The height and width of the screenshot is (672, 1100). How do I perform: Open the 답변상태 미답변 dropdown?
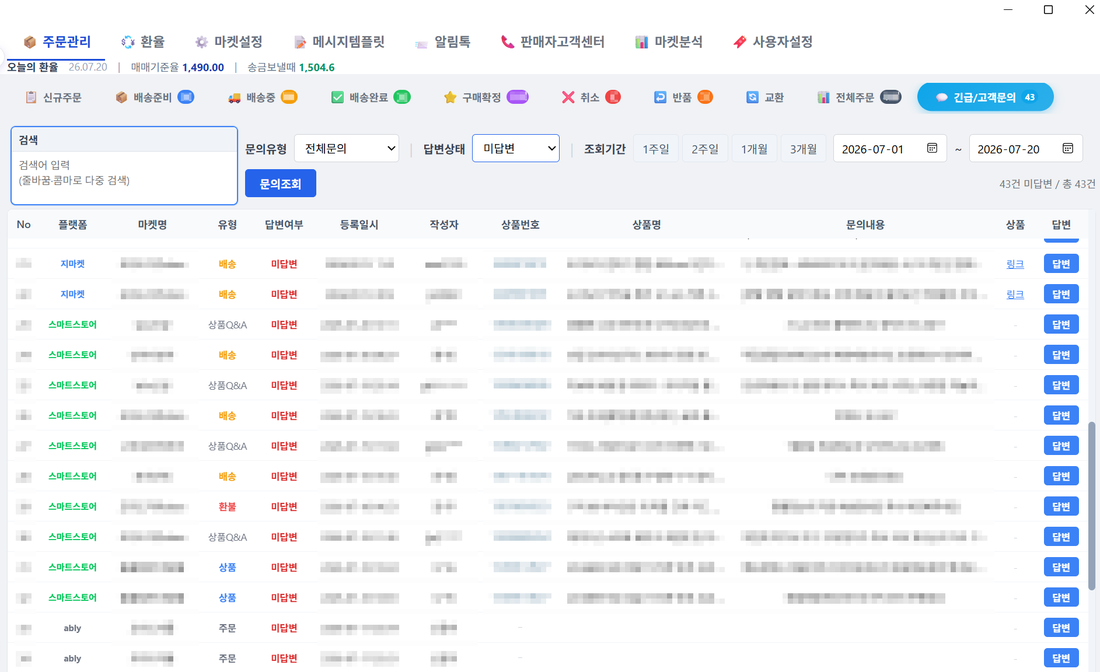[x=516, y=149]
